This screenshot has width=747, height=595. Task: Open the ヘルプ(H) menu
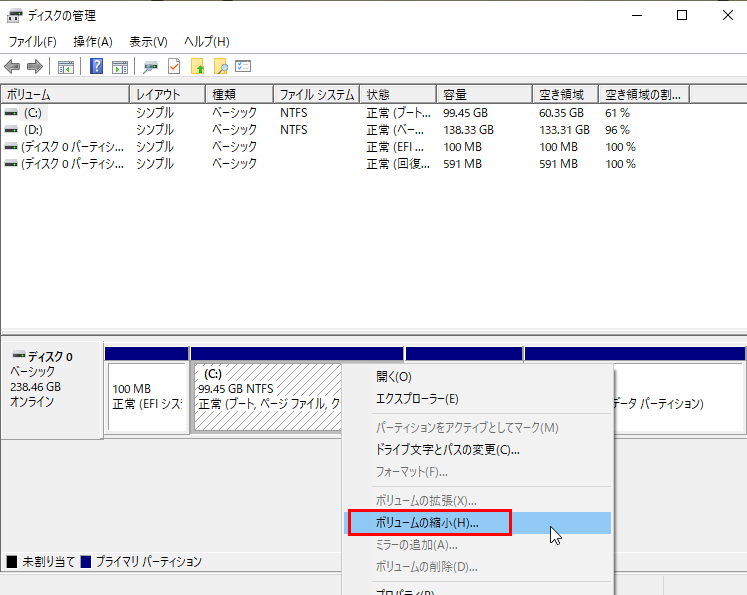tap(207, 42)
